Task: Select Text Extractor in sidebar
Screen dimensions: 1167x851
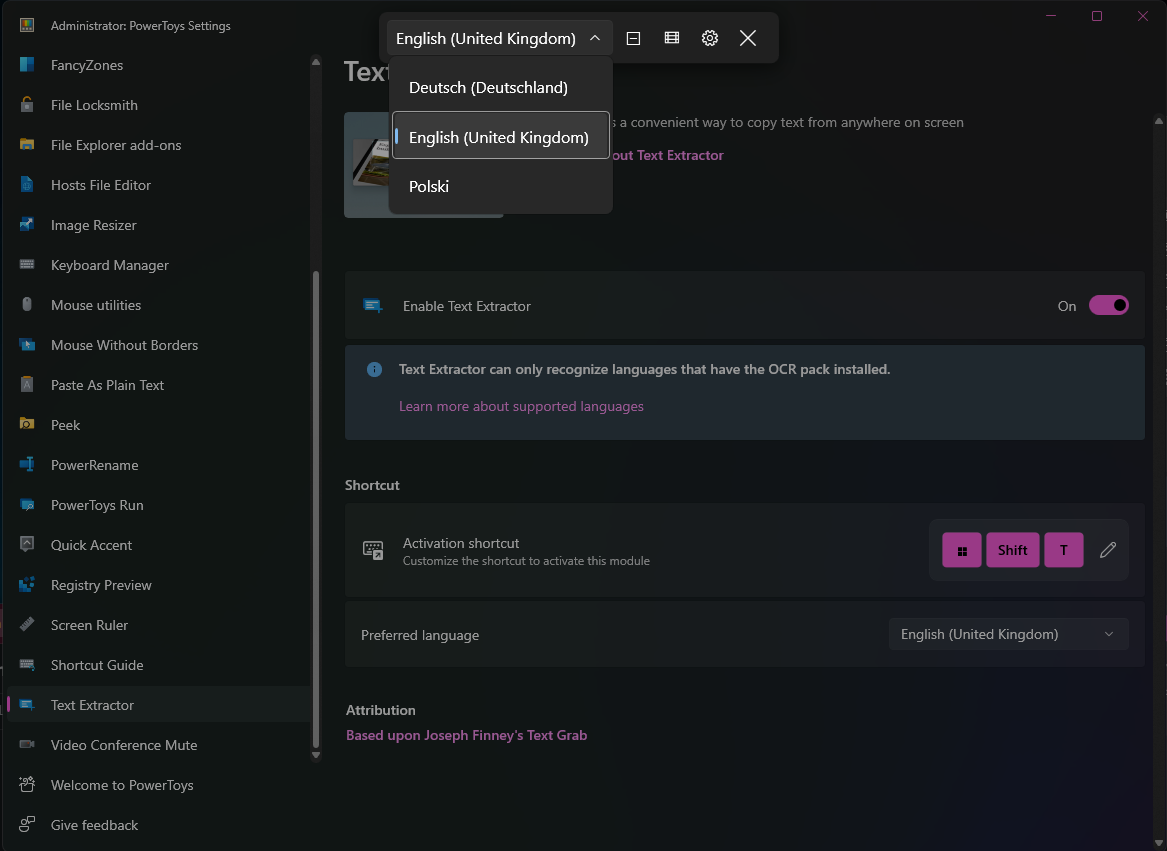Action: (159, 704)
